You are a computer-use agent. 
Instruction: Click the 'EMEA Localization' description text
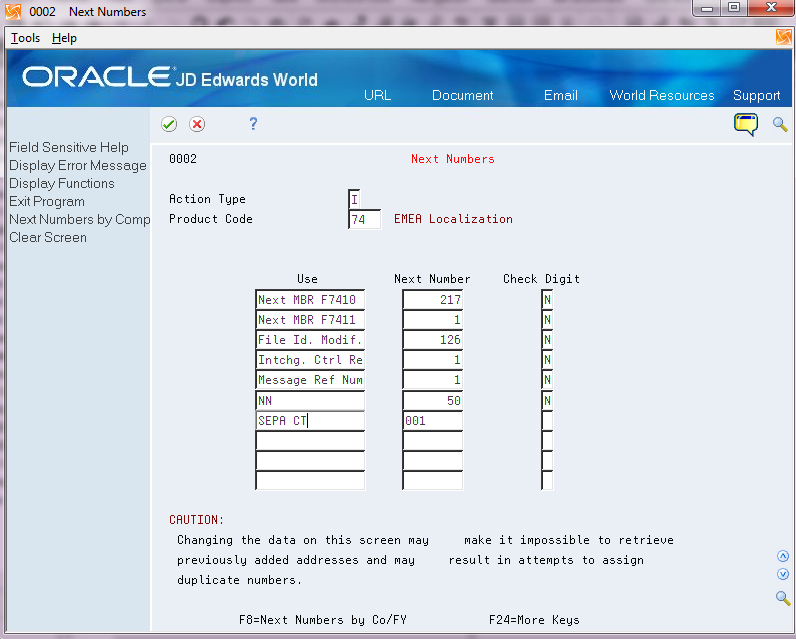point(453,219)
